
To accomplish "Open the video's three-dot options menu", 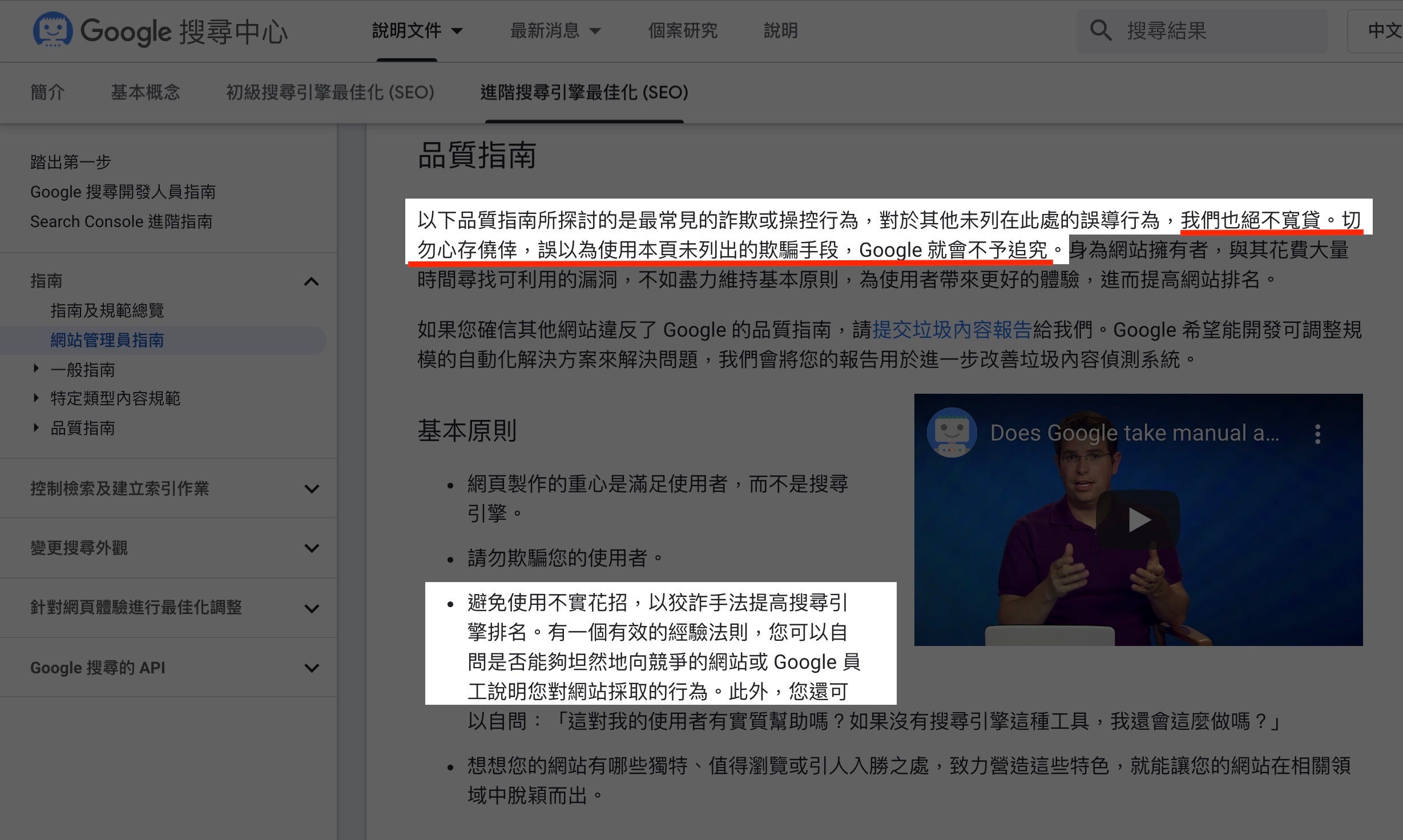I will [x=1317, y=434].
